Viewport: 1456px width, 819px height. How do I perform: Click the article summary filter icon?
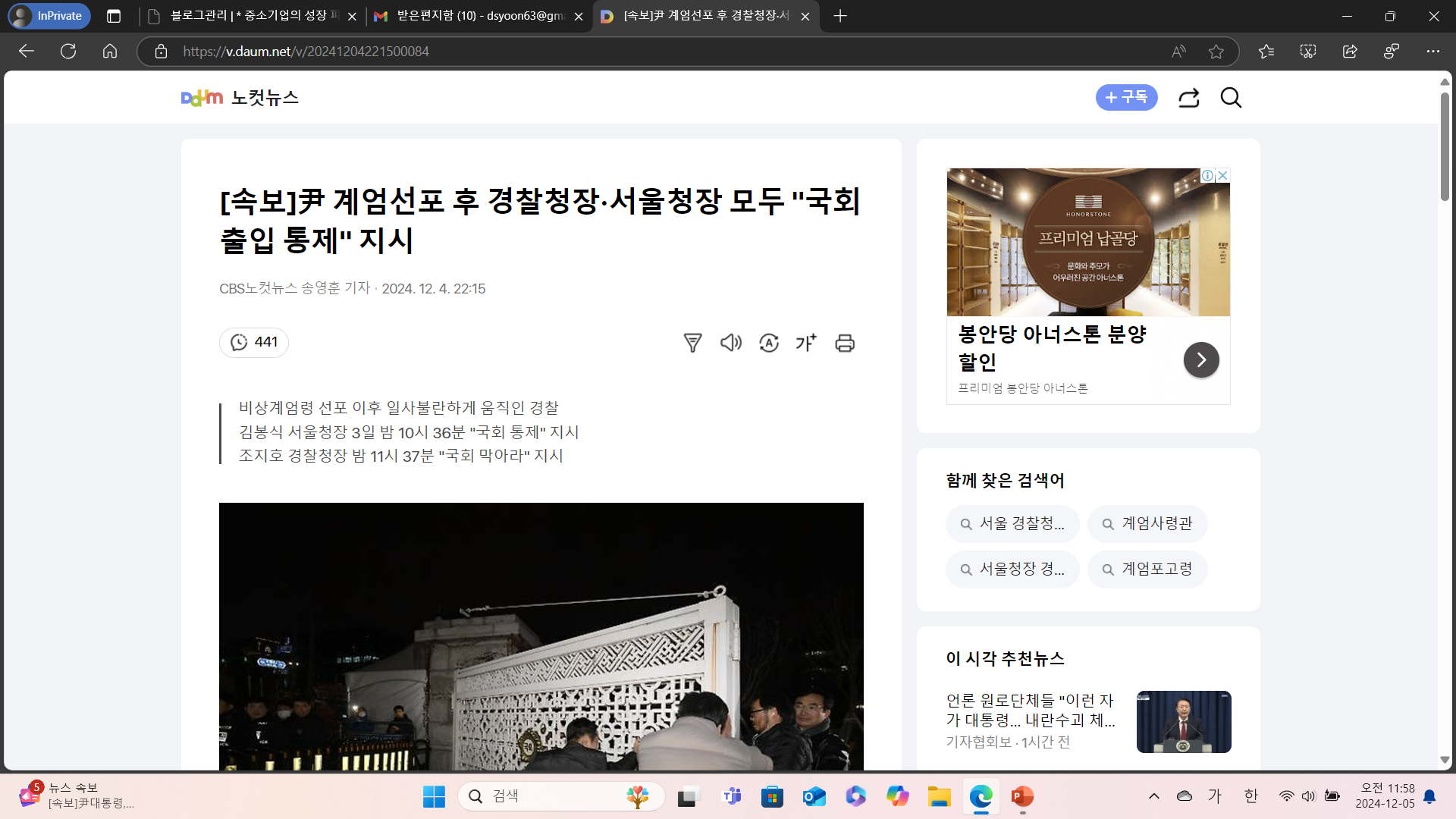[x=692, y=343]
